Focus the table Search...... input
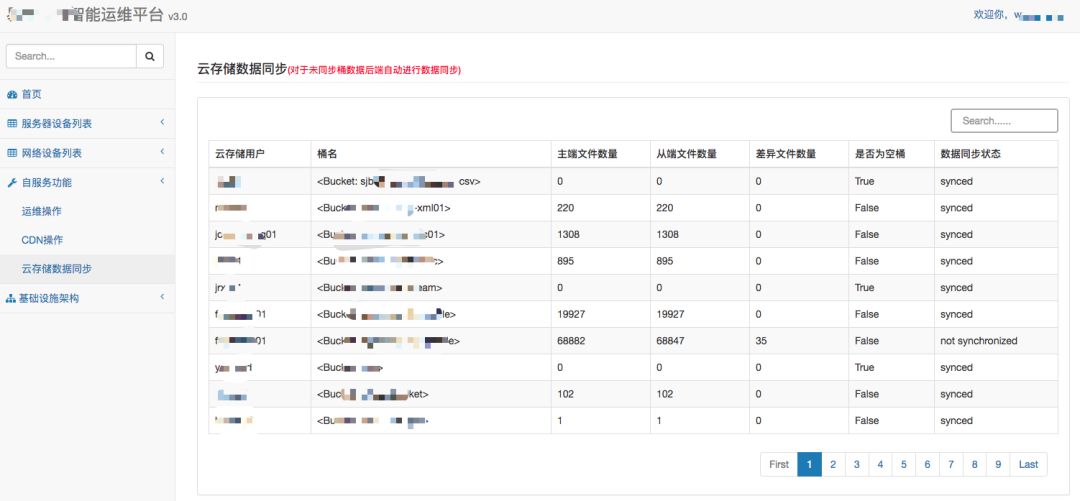This screenshot has width=1080, height=501. (1004, 121)
